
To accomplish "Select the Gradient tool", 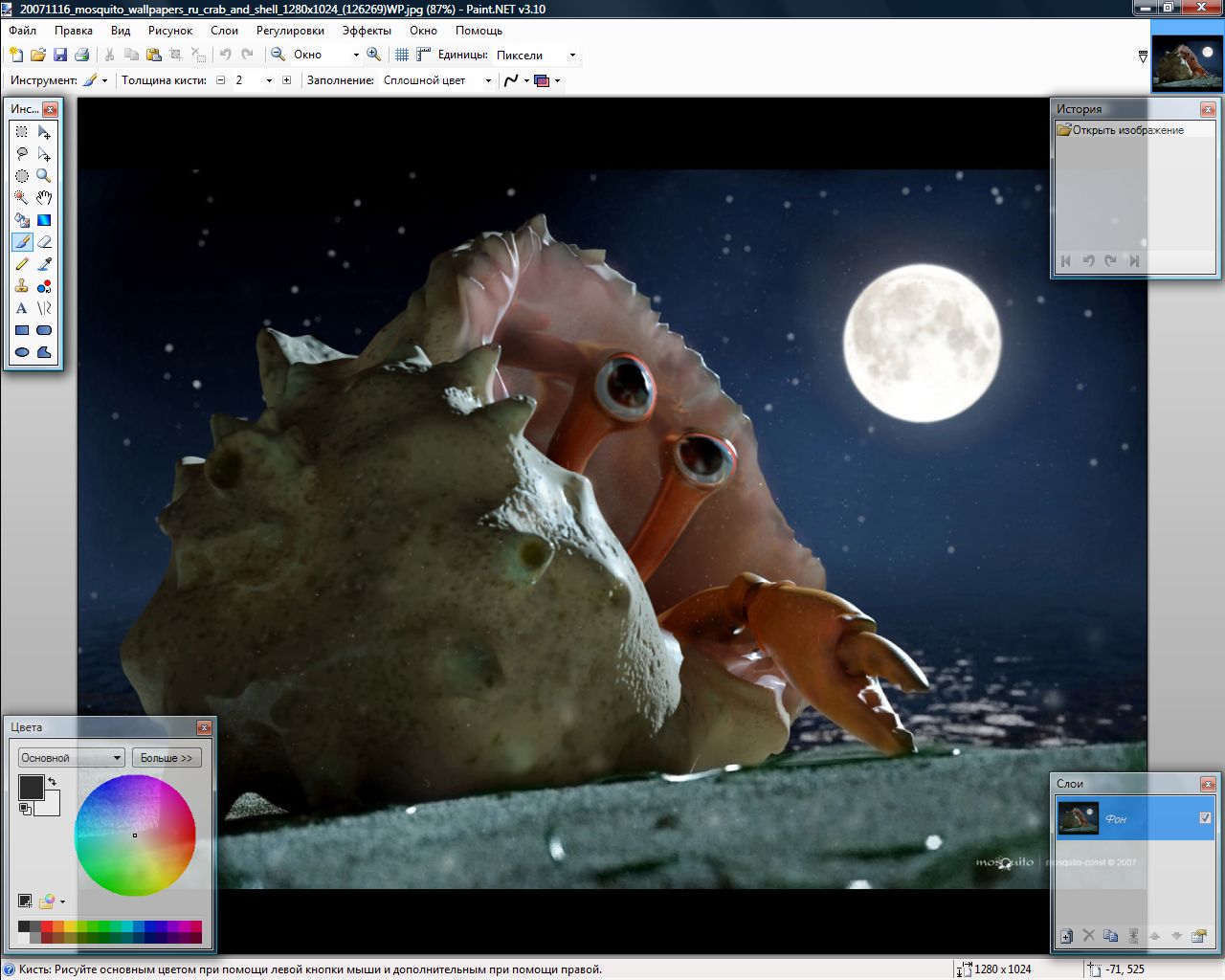I will point(44,220).
